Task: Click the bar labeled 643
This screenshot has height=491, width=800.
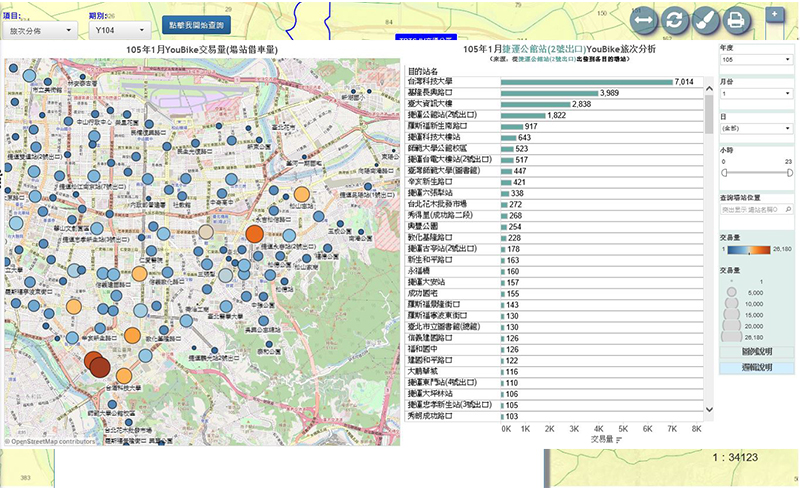Action: coord(509,138)
